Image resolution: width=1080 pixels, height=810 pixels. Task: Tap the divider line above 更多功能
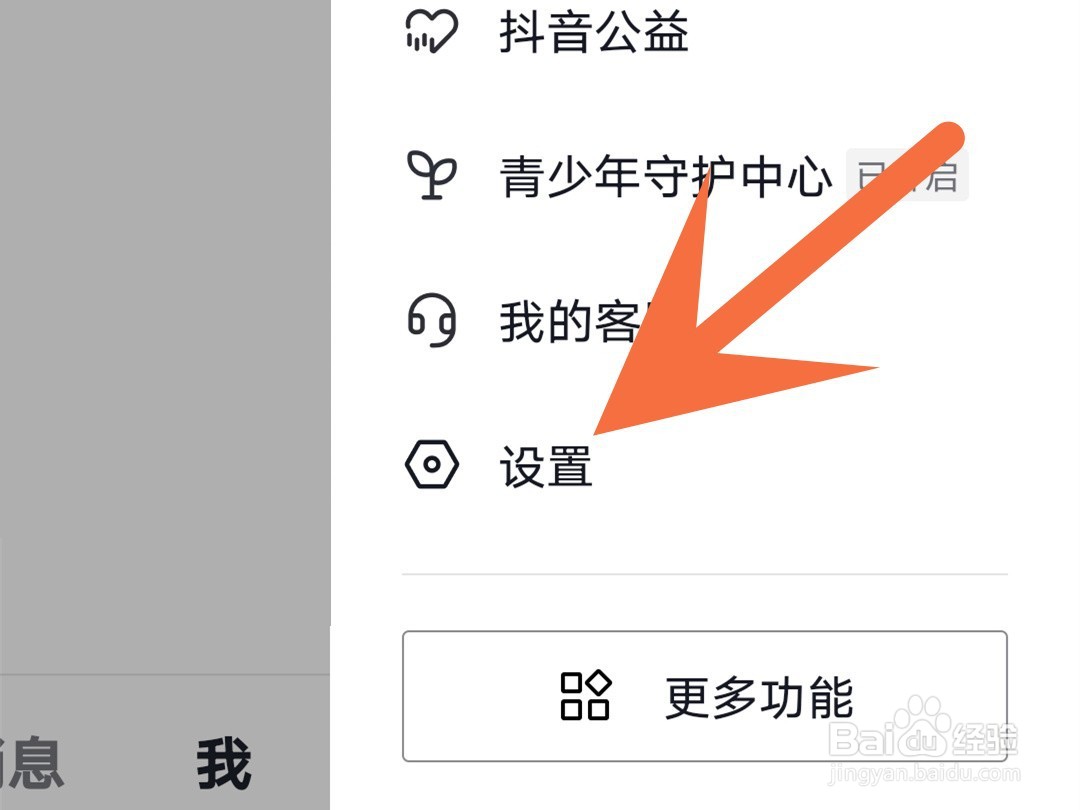[705, 573]
